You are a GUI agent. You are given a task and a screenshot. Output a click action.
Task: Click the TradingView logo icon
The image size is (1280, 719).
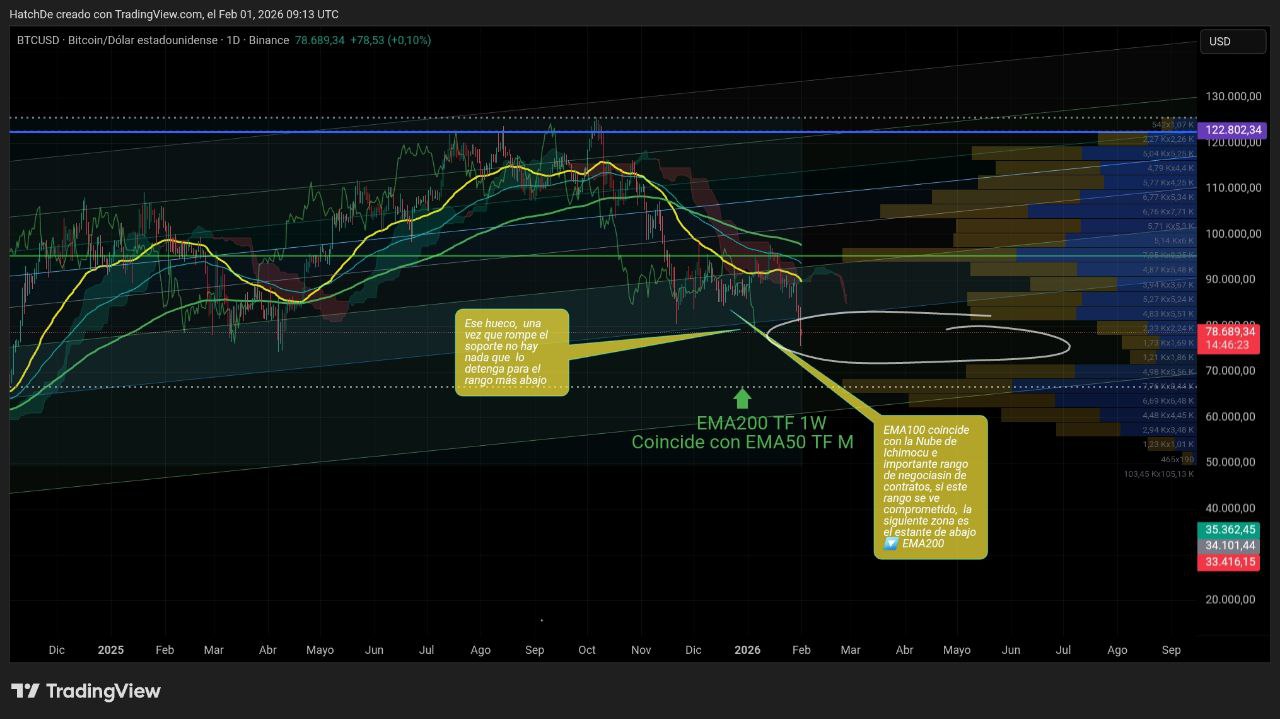(x=25, y=691)
